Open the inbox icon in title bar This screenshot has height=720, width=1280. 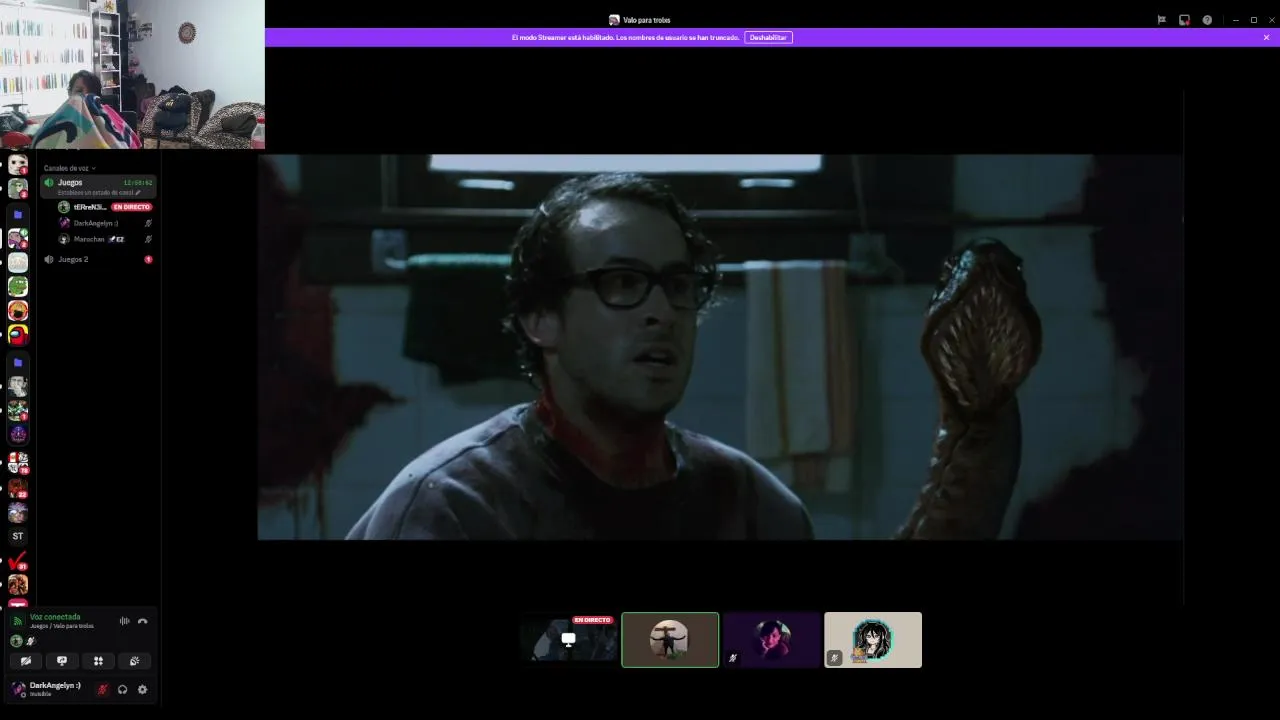[x=1184, y=20]
